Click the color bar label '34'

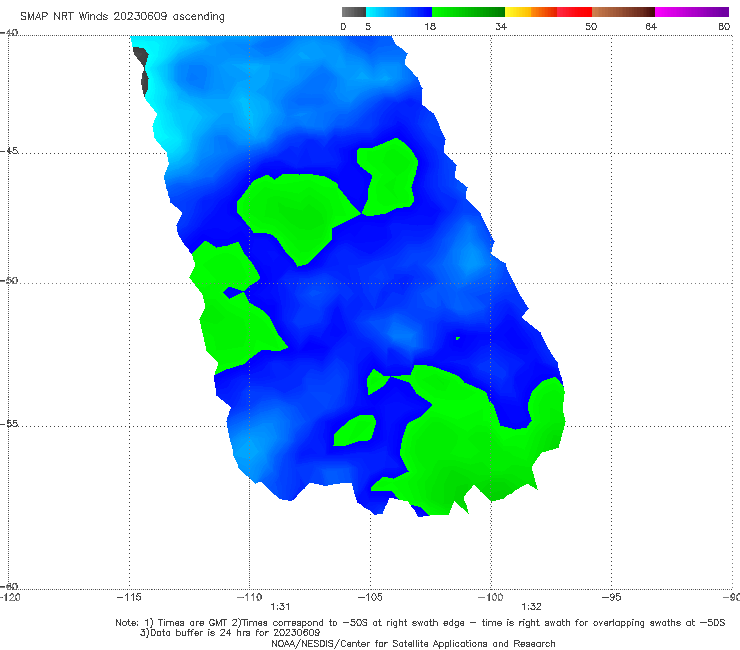(x=501, y=26)
